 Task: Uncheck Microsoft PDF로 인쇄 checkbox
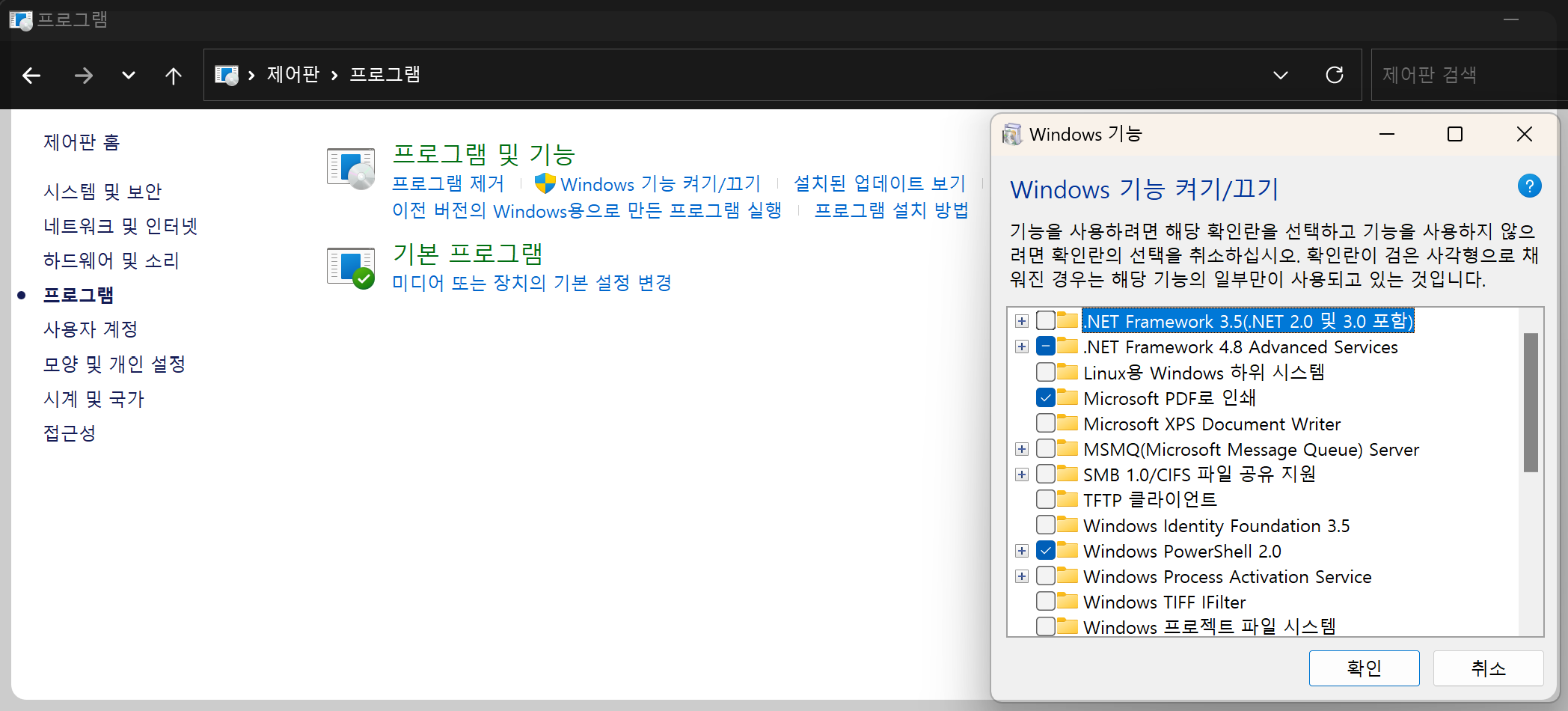(1046, 397)
